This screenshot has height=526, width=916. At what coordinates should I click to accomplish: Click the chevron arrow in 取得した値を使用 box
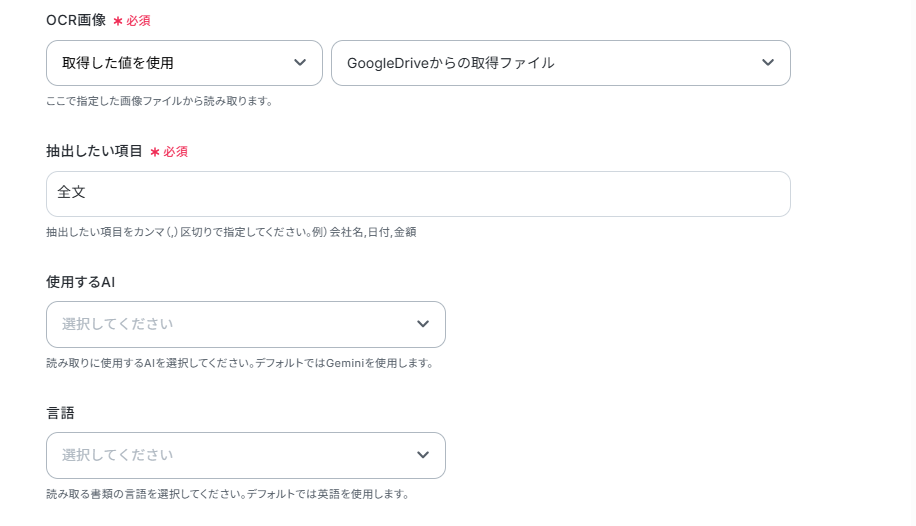pos(300,63)
